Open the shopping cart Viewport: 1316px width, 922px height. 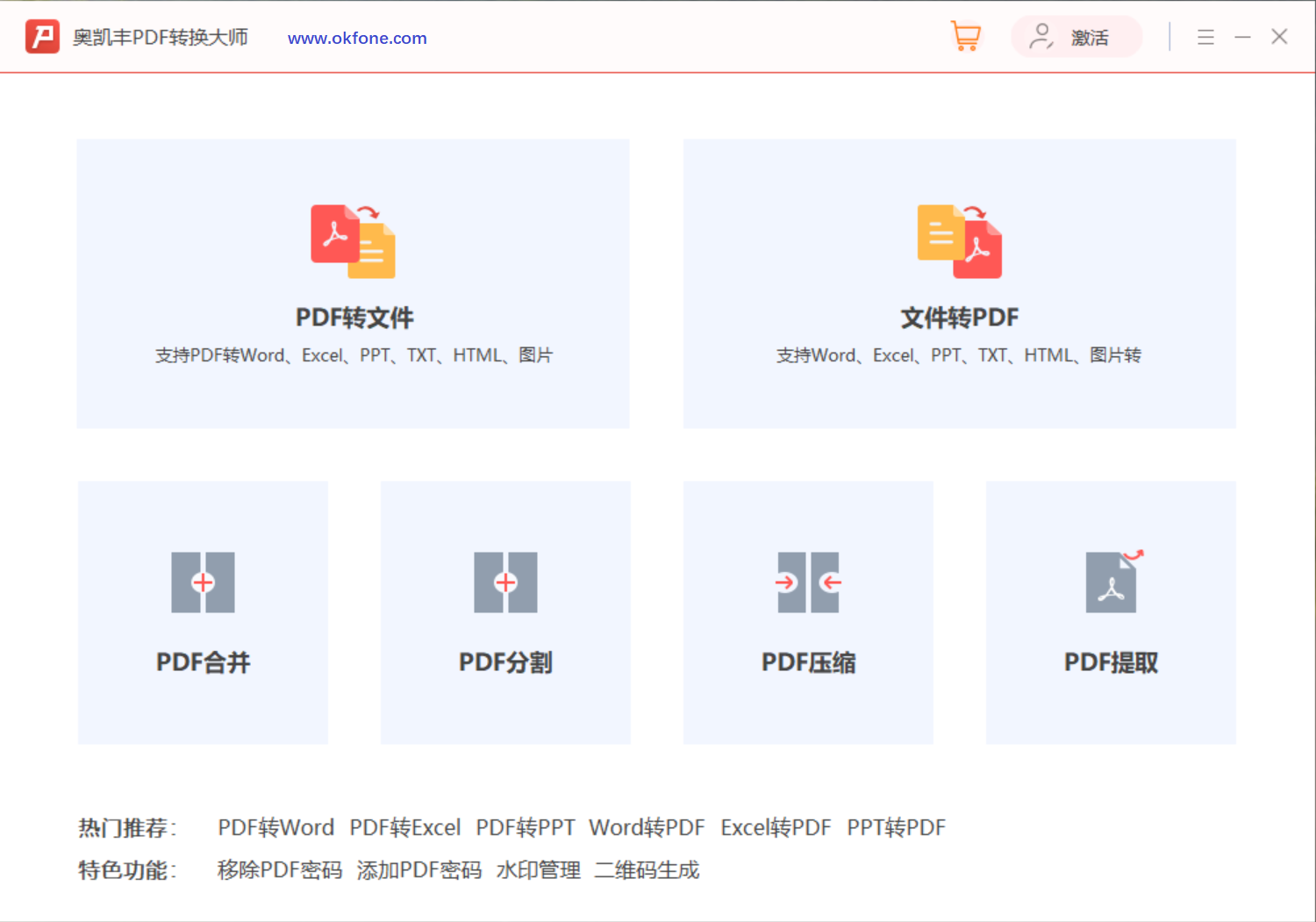coord(965,36)
